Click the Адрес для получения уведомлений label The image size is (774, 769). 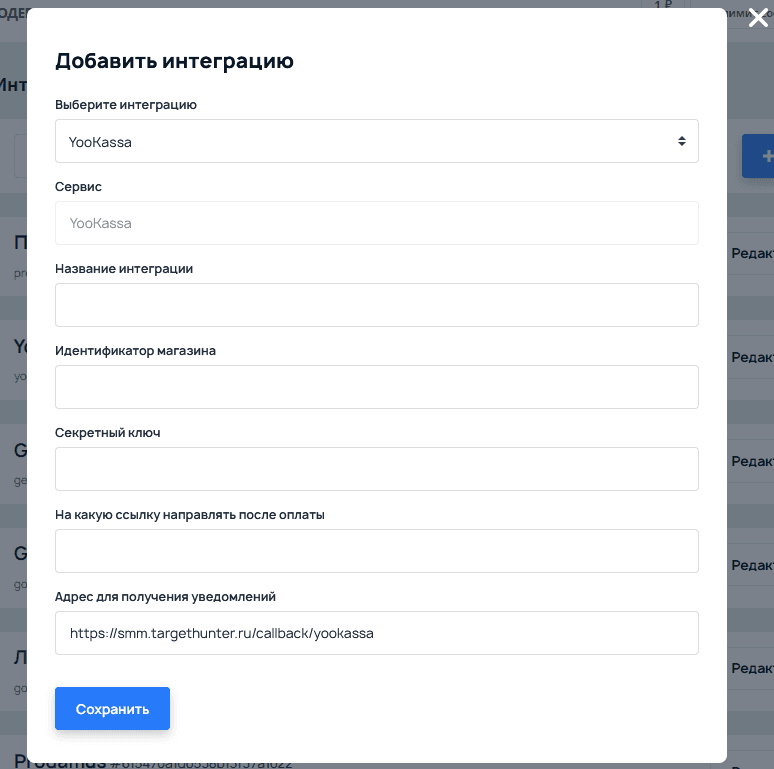click(165, 597)
